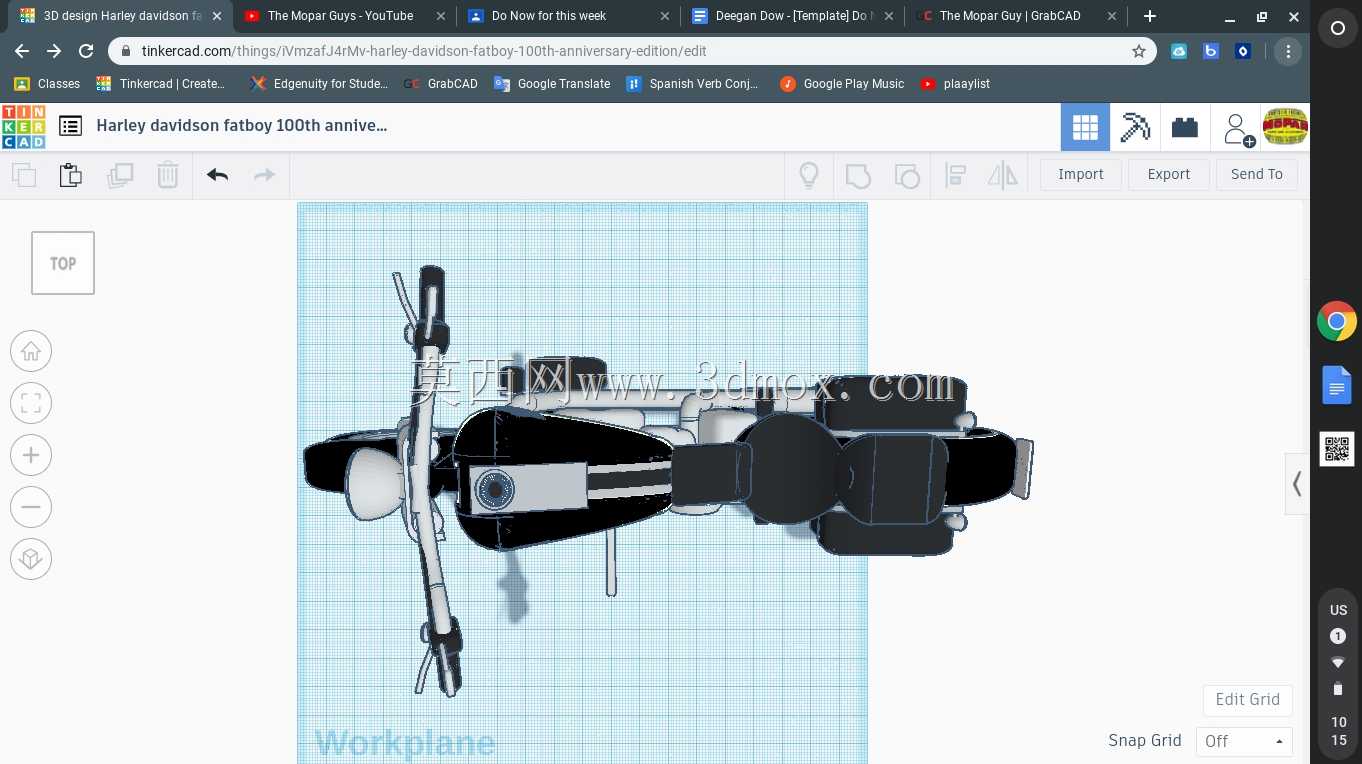This screenshot has height=764, width=1362.
Task: Click the Align tool icon
Action: point(955,175)
